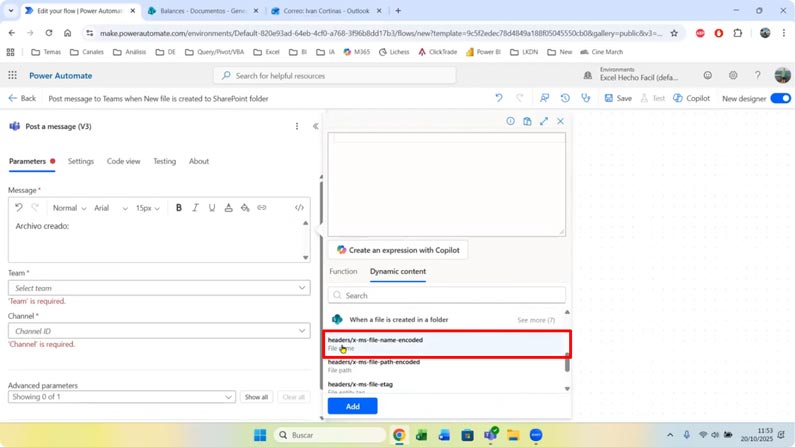This screenshot has width=795, height=447.
Task: Open the Flow checker stethoscope icon
Action: point(586,98)
